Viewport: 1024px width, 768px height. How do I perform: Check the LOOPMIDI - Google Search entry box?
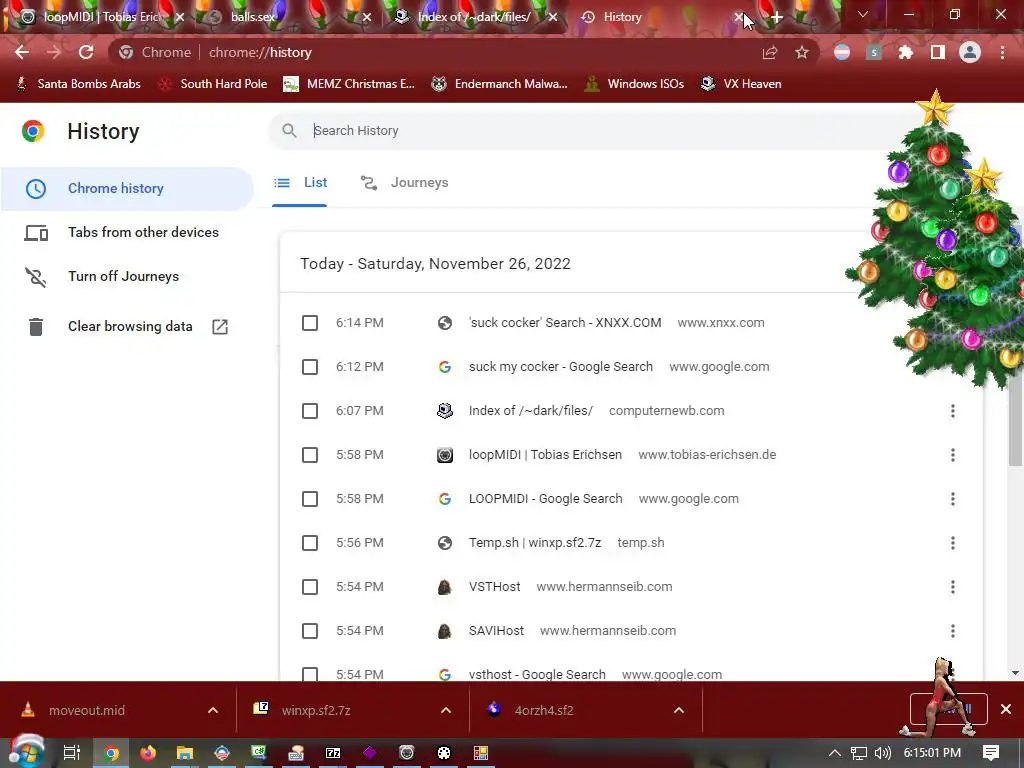pos(310,499)
